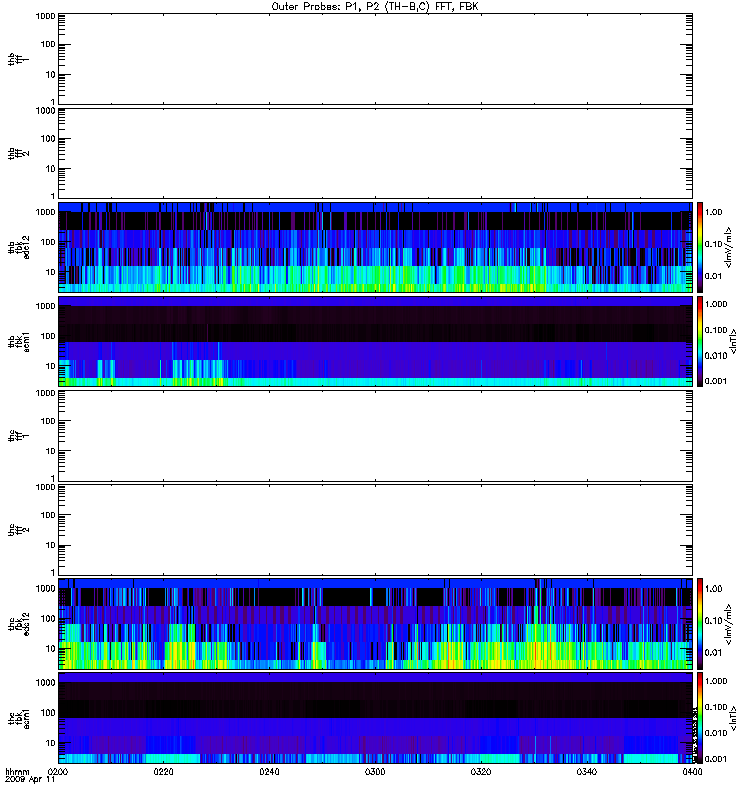This screenshot has height=800, width=750.
Task: Click the '<|nT|>' unit label beside thb scm1 color bar
Action: (x=733, y=341)
